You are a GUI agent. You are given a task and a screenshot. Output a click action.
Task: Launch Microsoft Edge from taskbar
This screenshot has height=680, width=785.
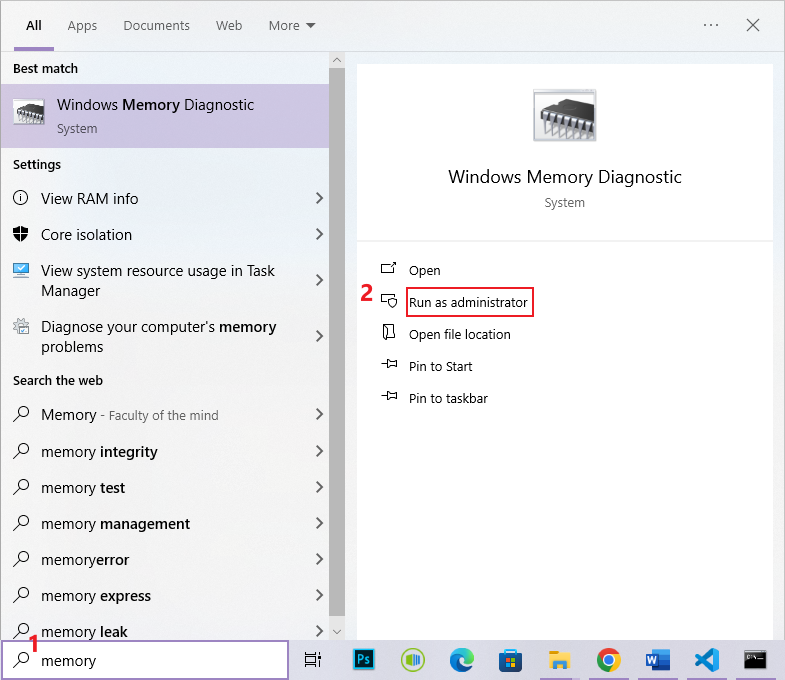coord(461,660)
